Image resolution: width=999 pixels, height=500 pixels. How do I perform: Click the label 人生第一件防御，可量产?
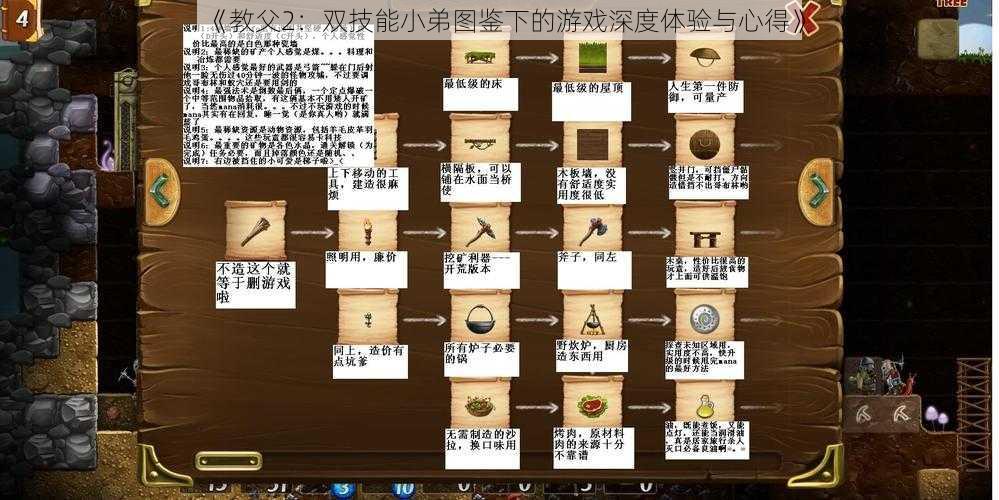click(705, 96)
